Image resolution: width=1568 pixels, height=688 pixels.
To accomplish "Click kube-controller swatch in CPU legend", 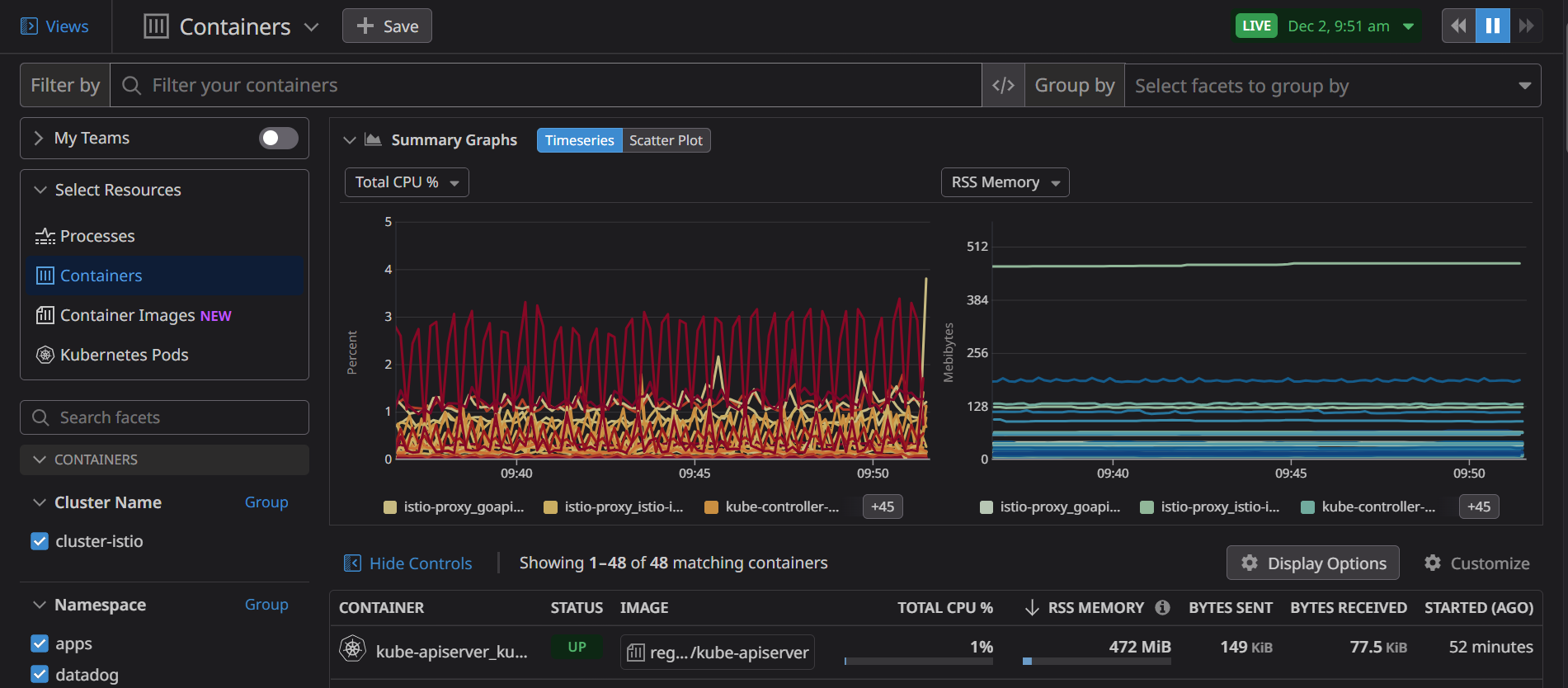I will [x=711, y=507].
